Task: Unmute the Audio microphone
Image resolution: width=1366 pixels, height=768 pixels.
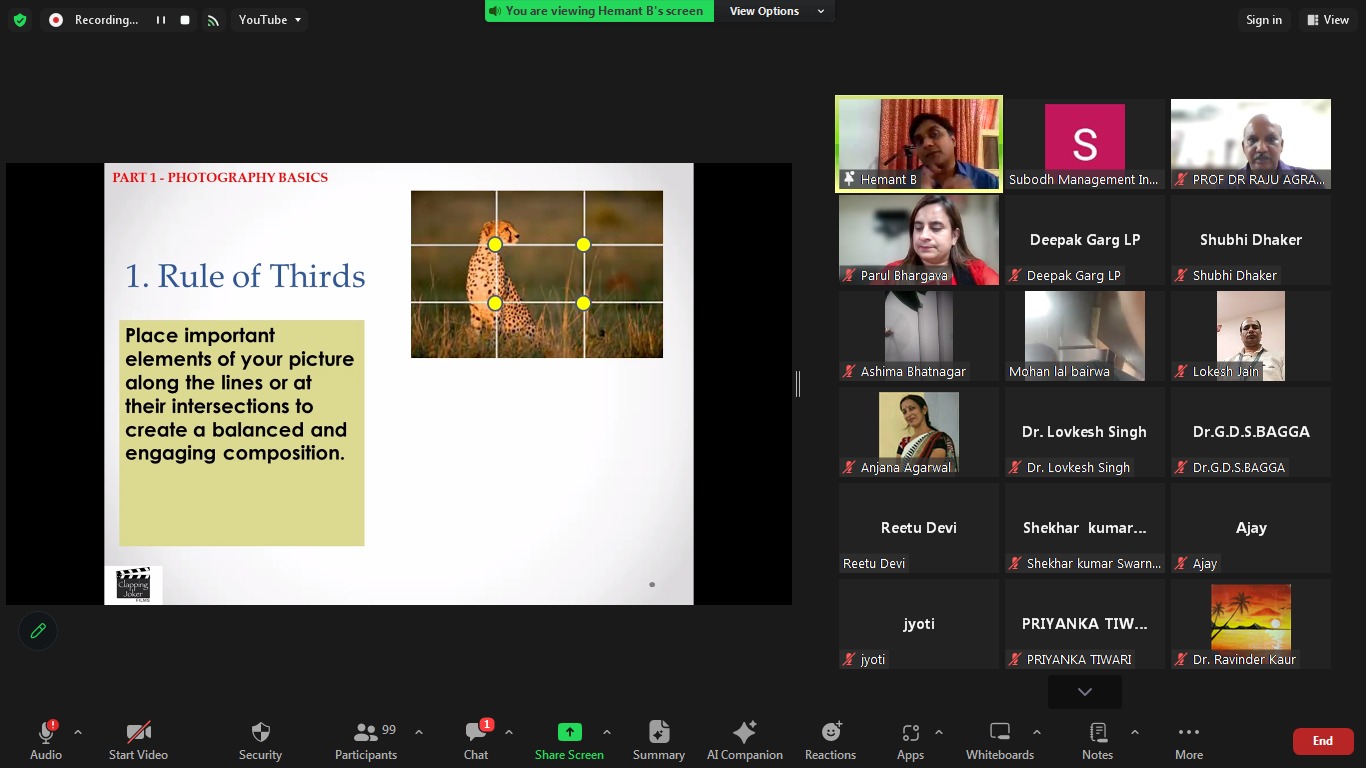Action: click(46, 740)
